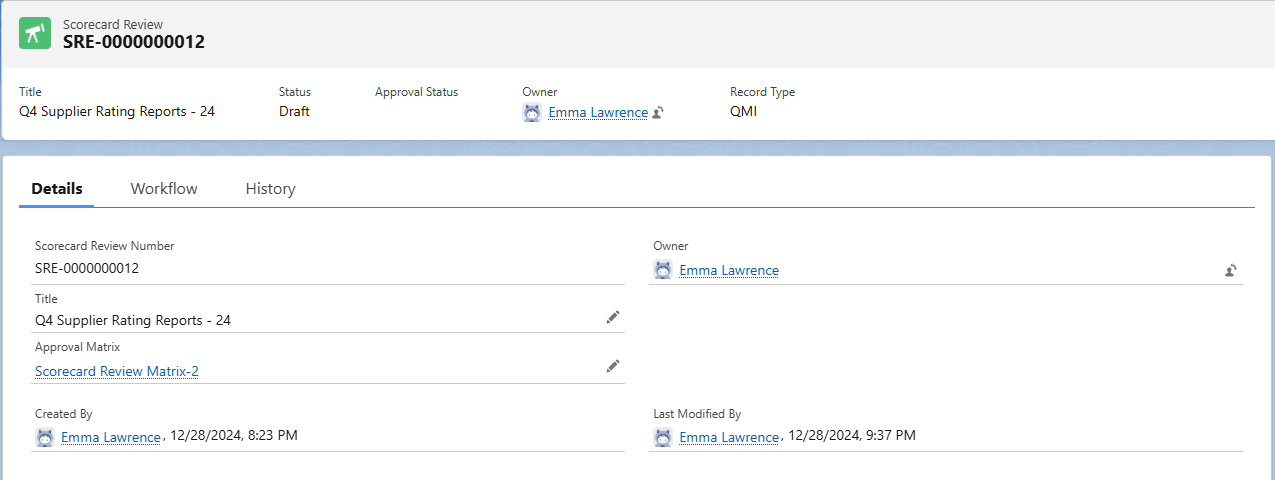Click the change owner icon in the header

pyautogui.click(x=658, y=113)
